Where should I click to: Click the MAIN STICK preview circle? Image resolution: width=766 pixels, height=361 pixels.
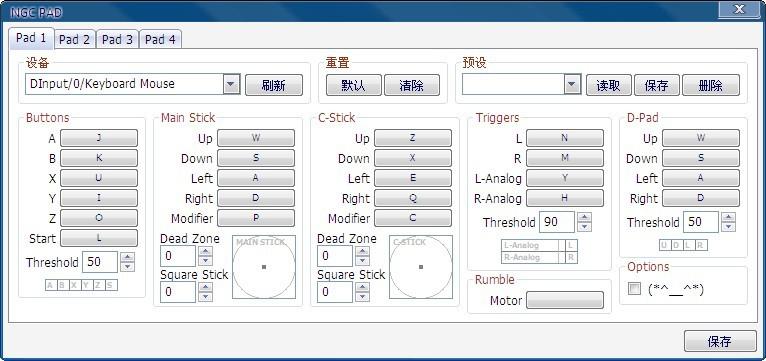[264, 267]
